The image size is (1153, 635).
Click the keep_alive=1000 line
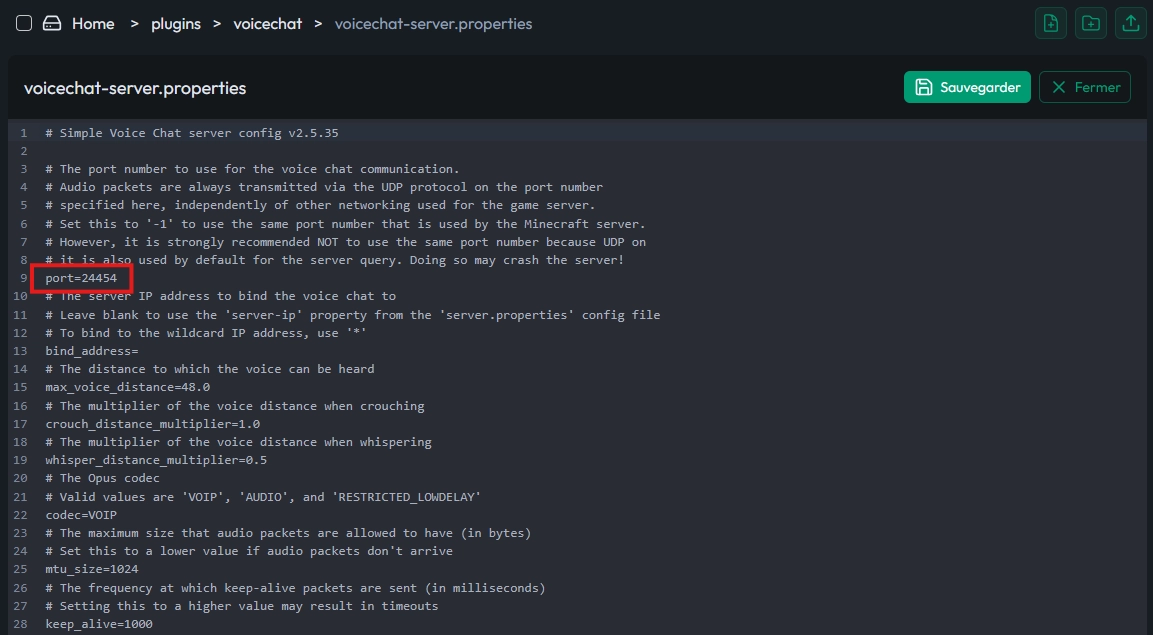99,623
